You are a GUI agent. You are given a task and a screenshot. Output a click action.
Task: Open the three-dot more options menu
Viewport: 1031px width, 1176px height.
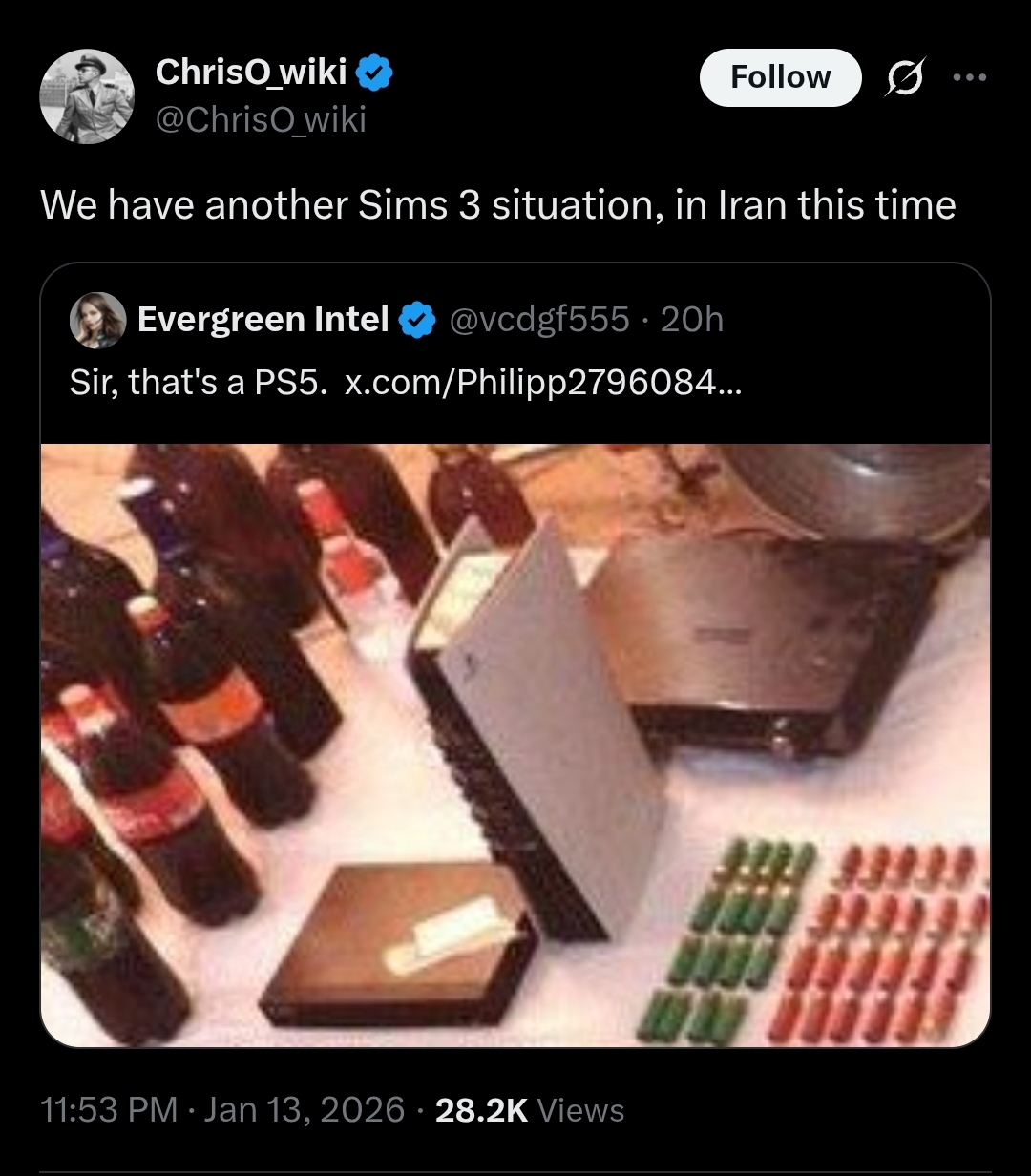coord(969,78)
